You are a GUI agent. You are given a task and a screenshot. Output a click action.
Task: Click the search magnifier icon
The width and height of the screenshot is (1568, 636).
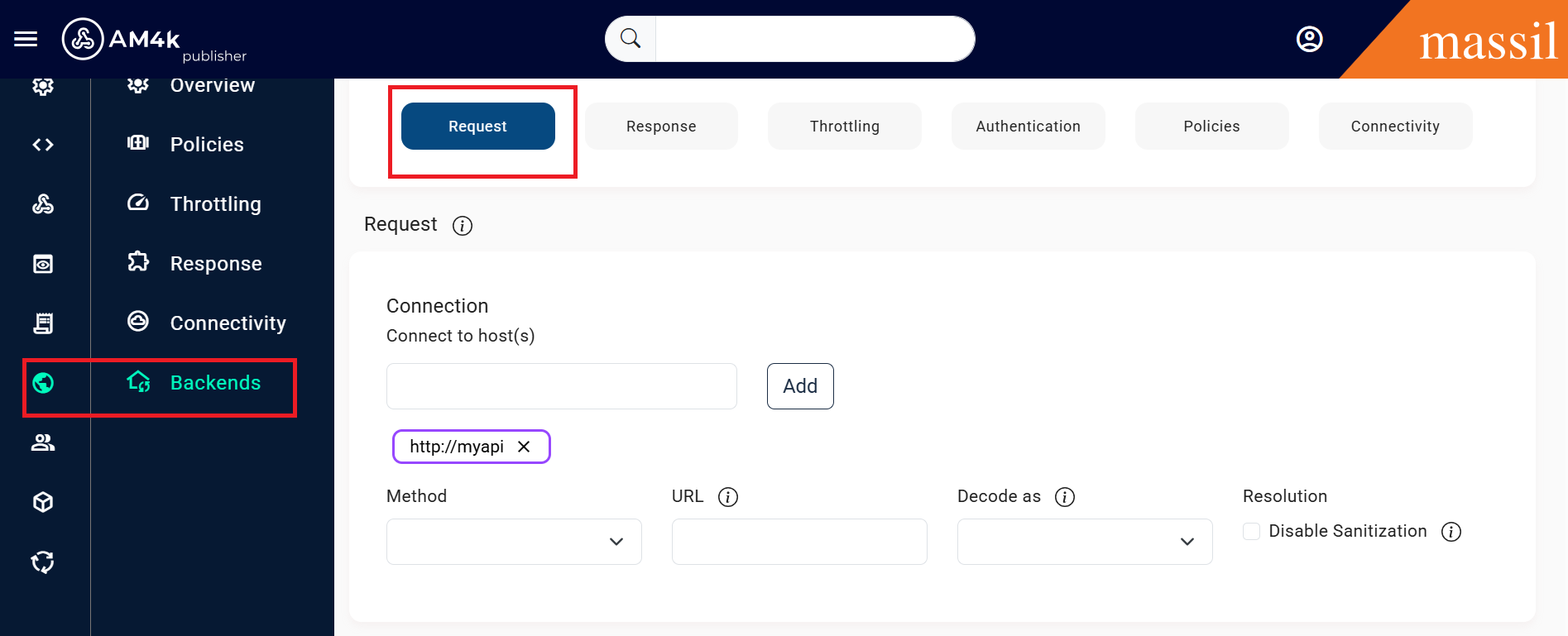point(631,39)
